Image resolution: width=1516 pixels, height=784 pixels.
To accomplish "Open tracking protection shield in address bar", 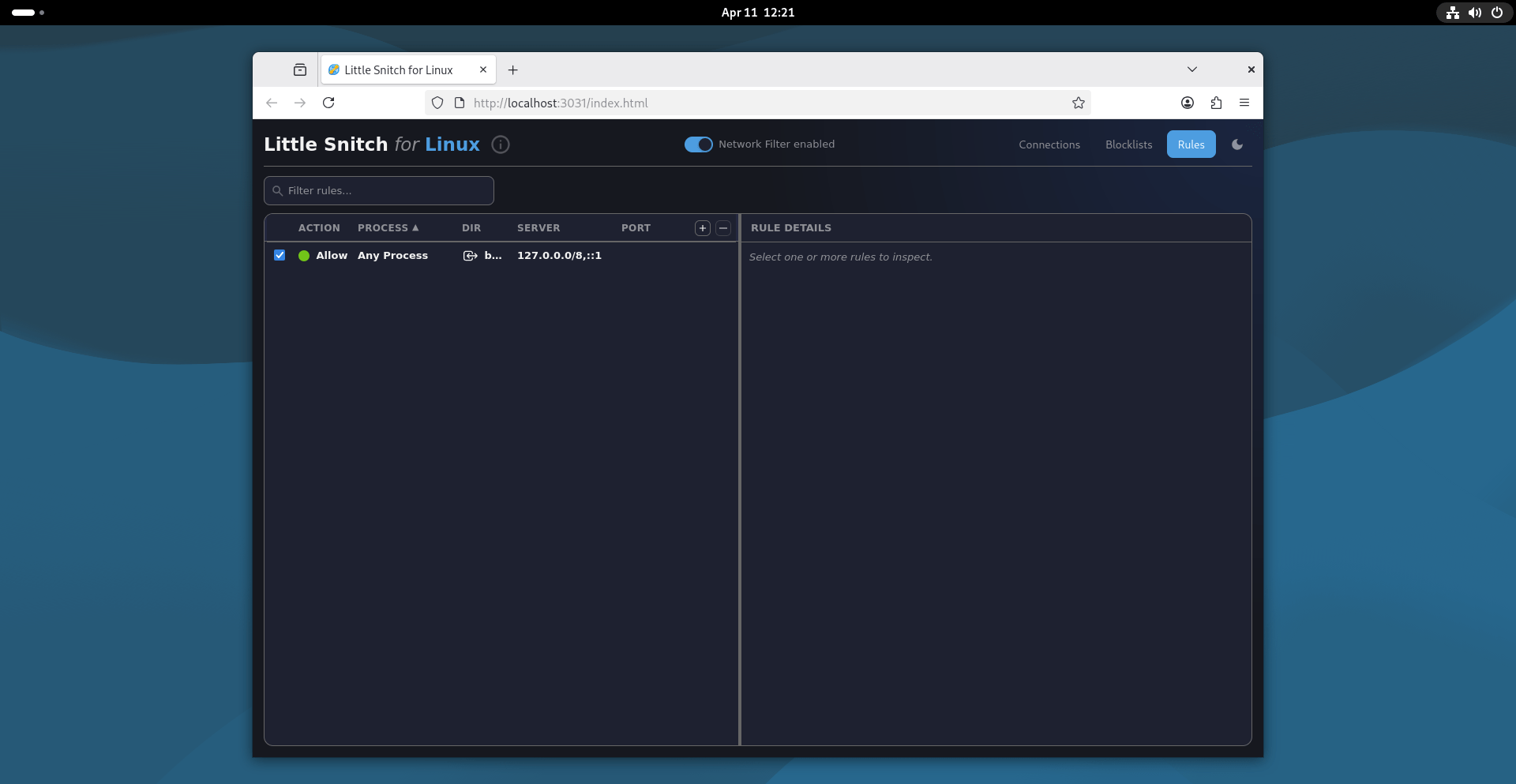I will click(x=438, y=103).
